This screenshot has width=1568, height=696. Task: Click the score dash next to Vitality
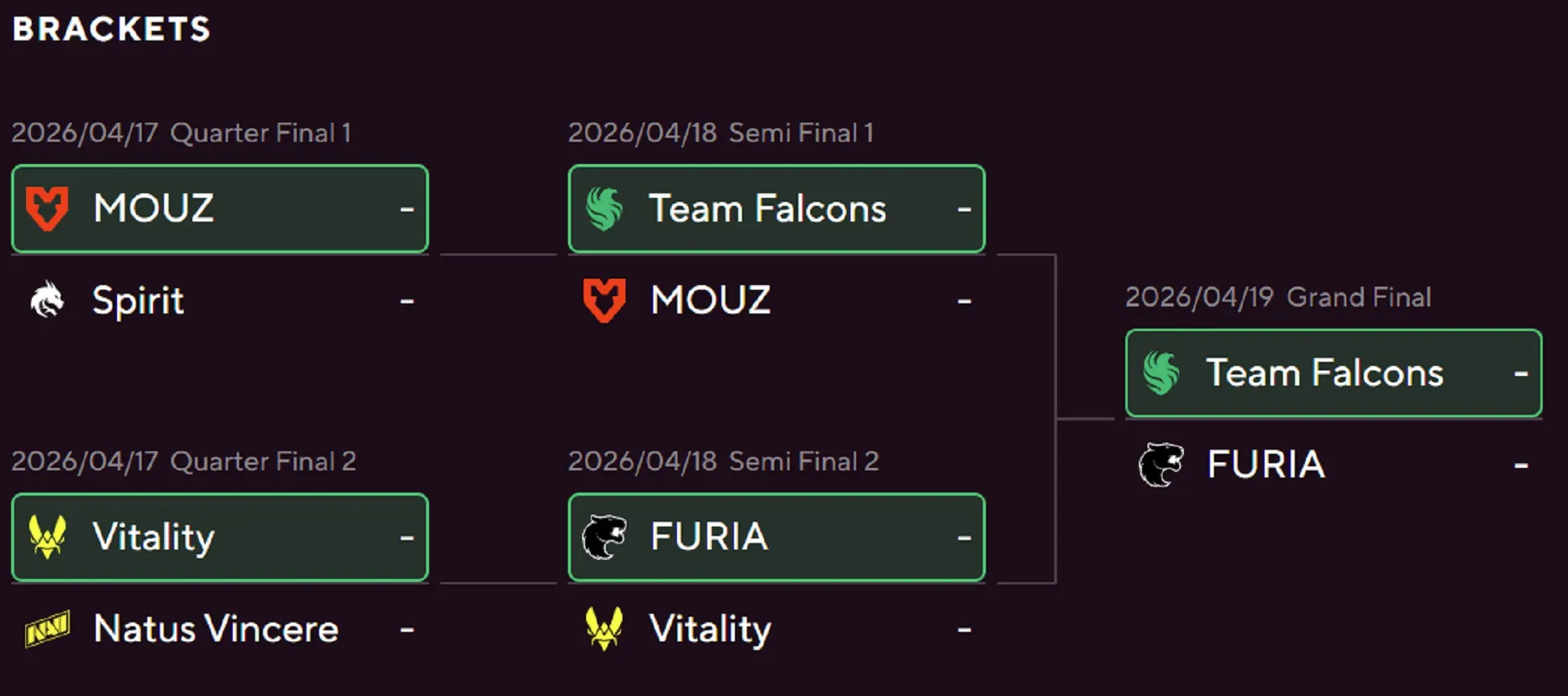click(408, 537)
